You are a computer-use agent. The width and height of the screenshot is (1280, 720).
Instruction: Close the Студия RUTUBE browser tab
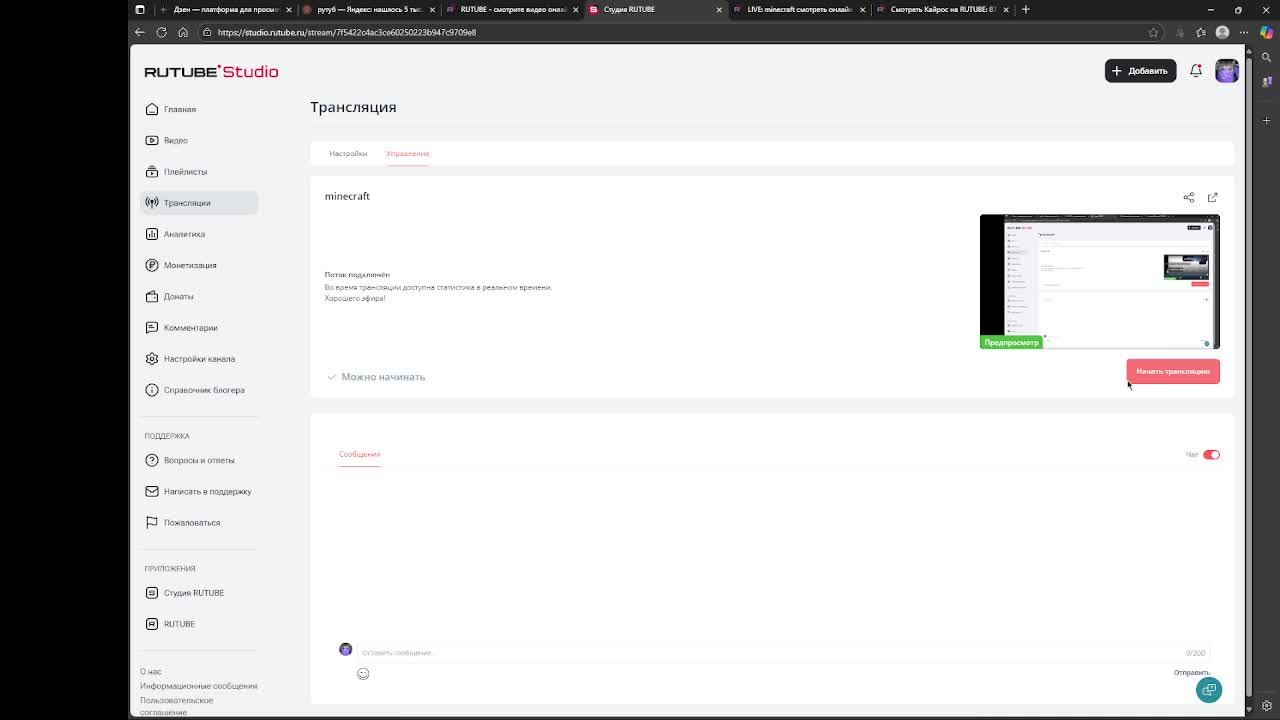[x=718, y=10]
